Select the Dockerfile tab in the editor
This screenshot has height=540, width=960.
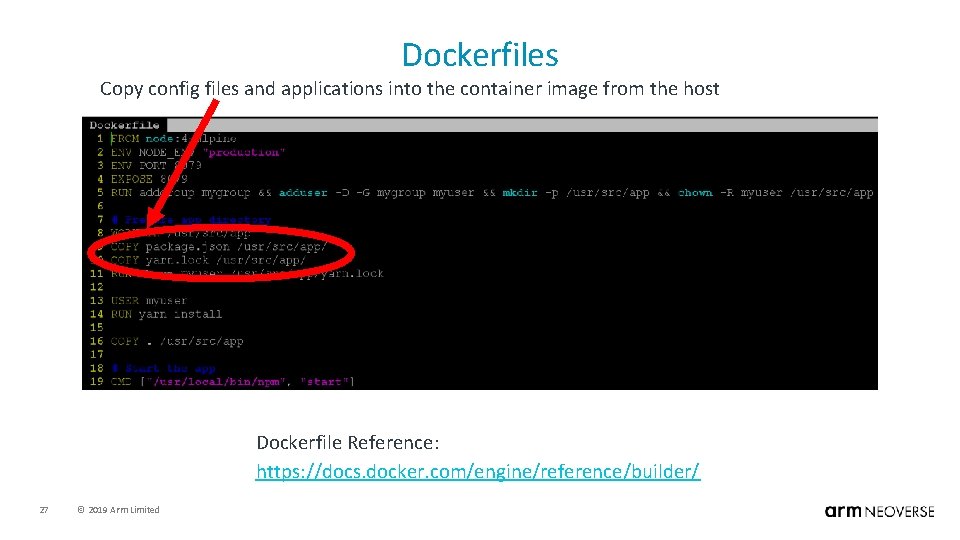[124, 125]
